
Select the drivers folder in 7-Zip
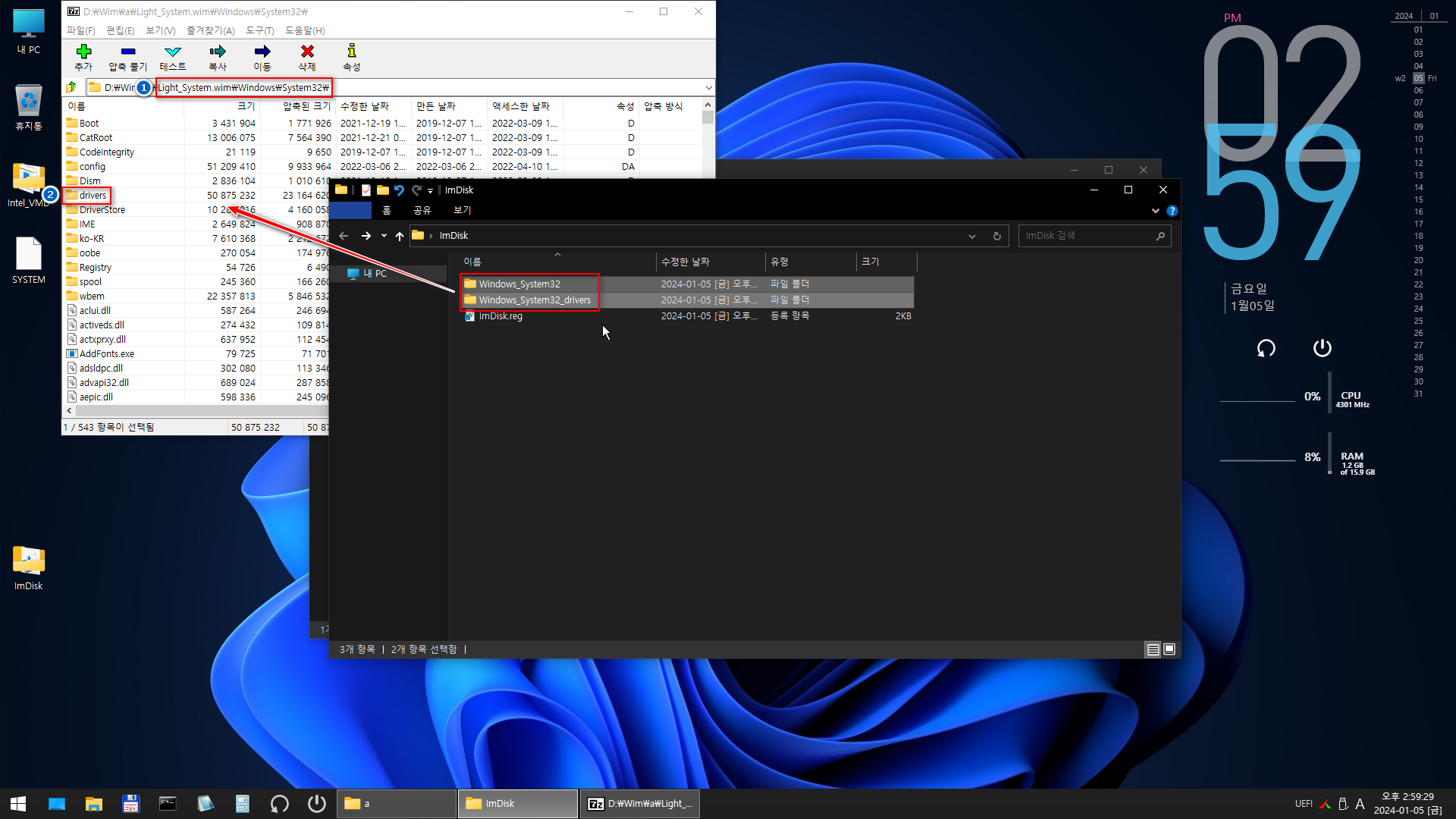coord(93,195)
